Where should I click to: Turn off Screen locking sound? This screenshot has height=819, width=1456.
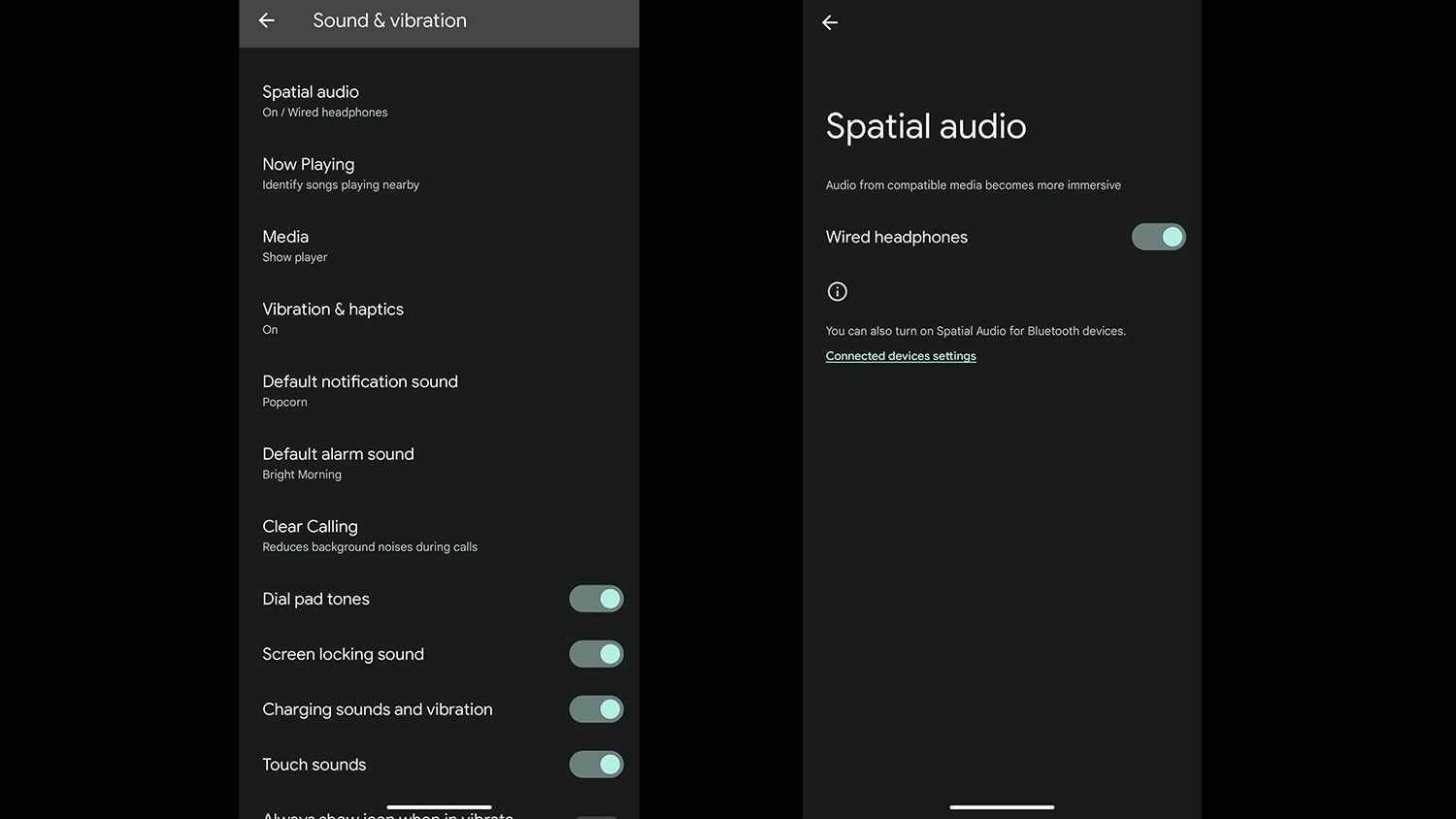(x=596, y=654)
